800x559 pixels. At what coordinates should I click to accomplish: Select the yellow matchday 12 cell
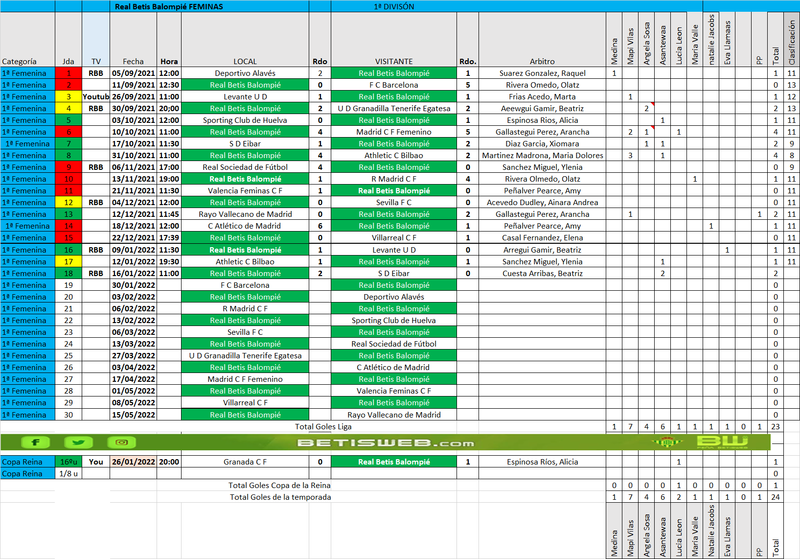coord(68,202)
